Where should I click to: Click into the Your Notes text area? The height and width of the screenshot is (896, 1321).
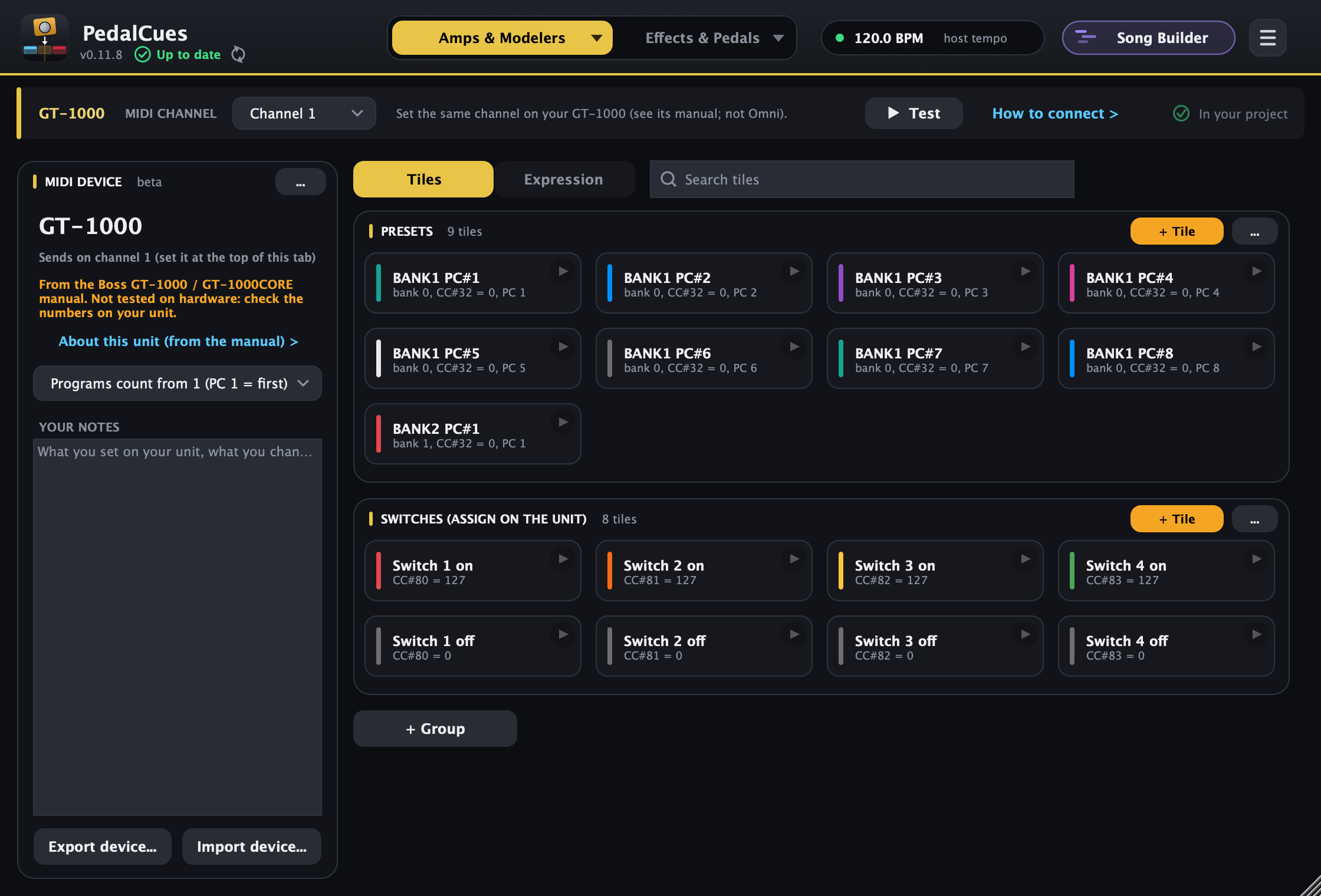pyautogui.click(x=178, y=627)
